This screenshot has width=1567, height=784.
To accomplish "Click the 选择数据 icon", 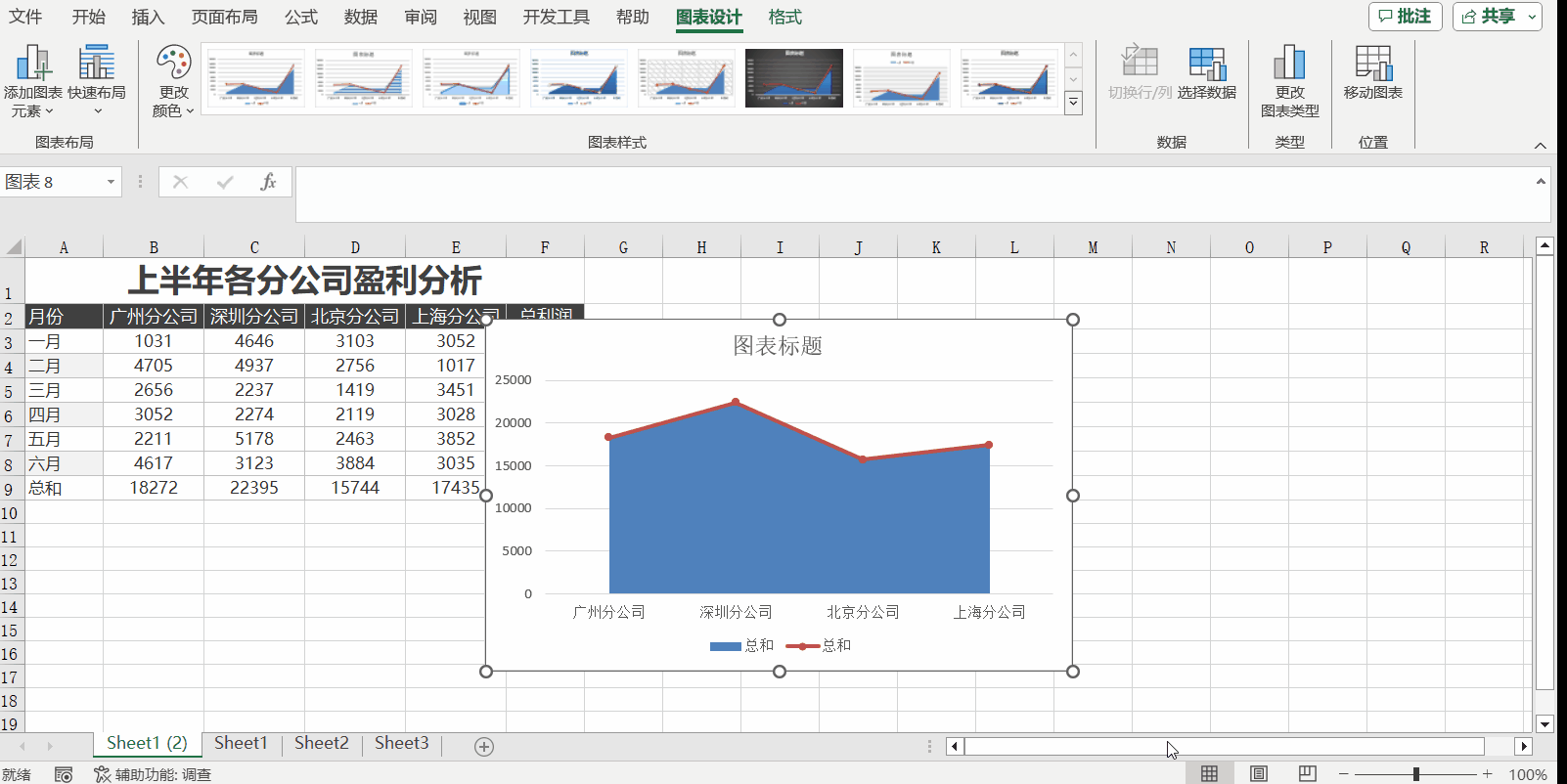I will [x=1206, y=65].
